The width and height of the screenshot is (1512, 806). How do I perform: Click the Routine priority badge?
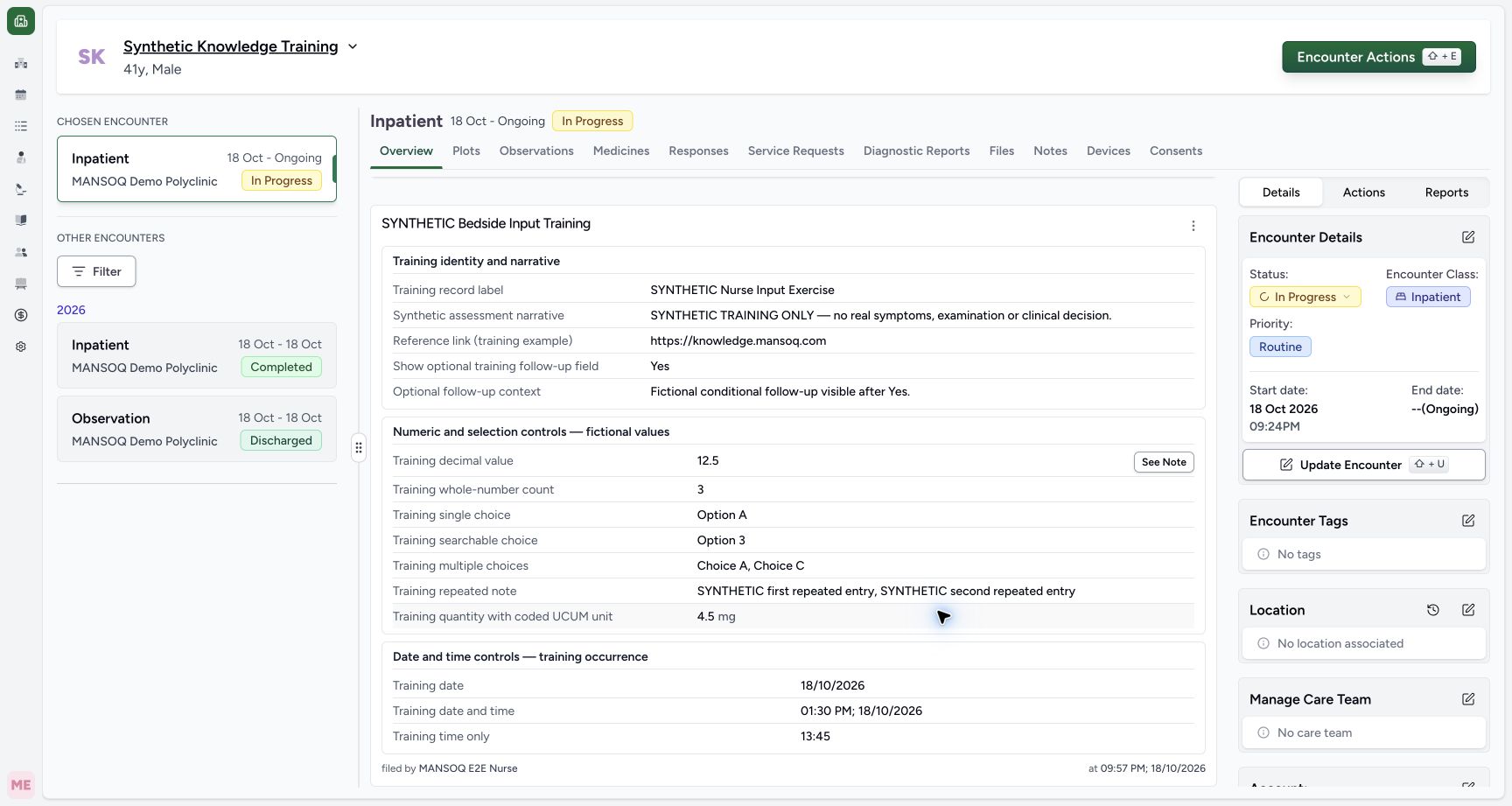[1280, 347]
